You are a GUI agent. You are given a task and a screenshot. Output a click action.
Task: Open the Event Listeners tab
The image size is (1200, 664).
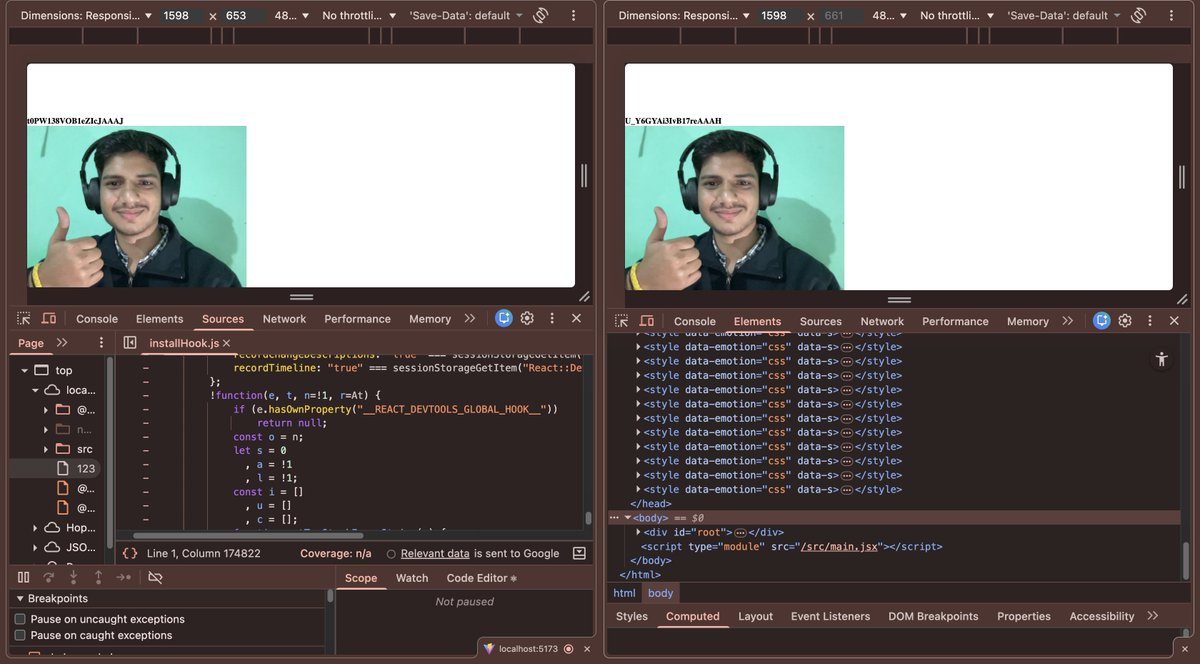832,616
